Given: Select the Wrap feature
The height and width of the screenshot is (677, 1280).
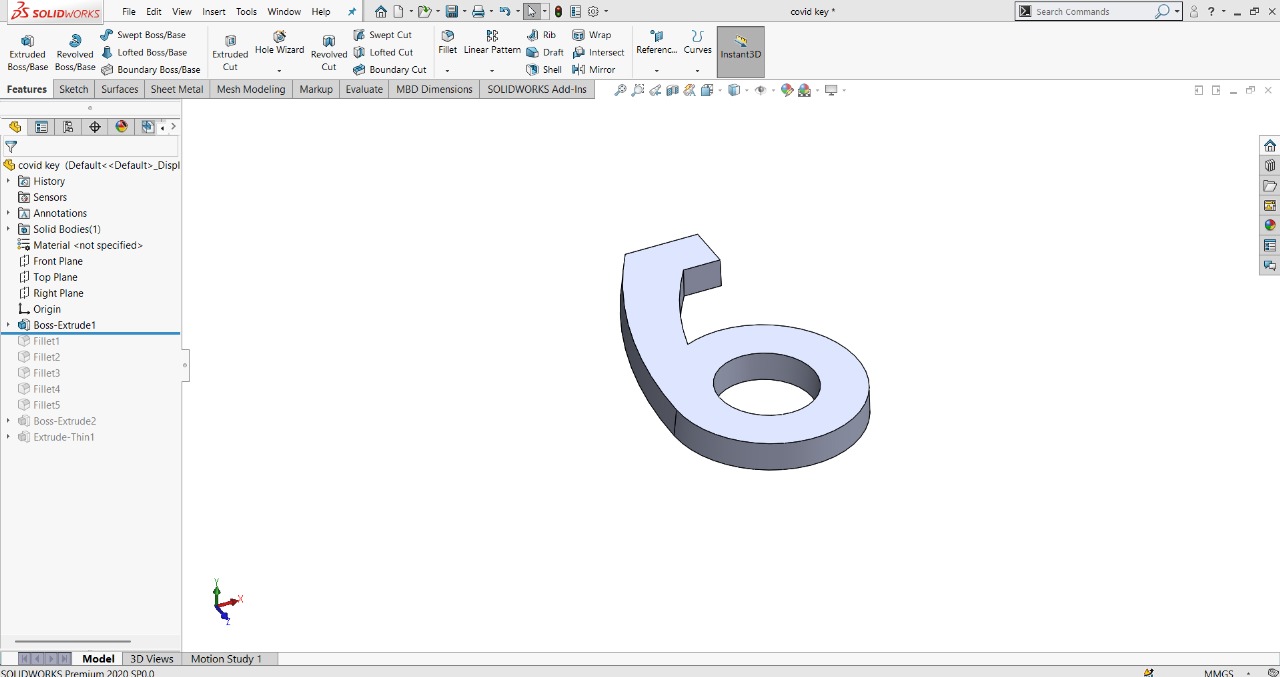Looking at the screenshot, I should 591,35.
